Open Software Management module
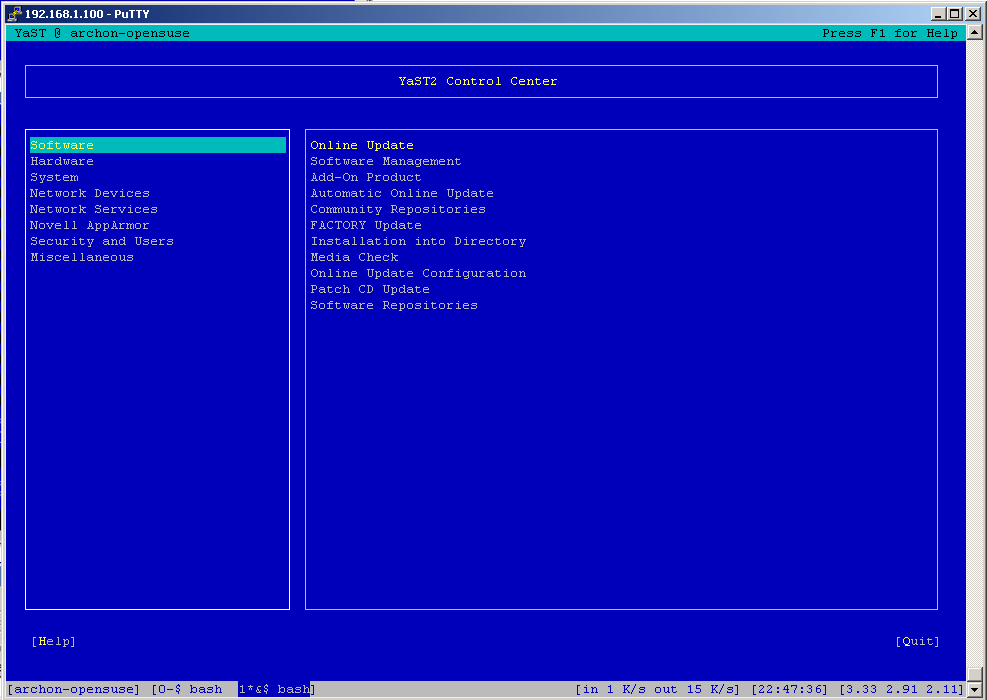987x700 pixels. tap(386, 161)
